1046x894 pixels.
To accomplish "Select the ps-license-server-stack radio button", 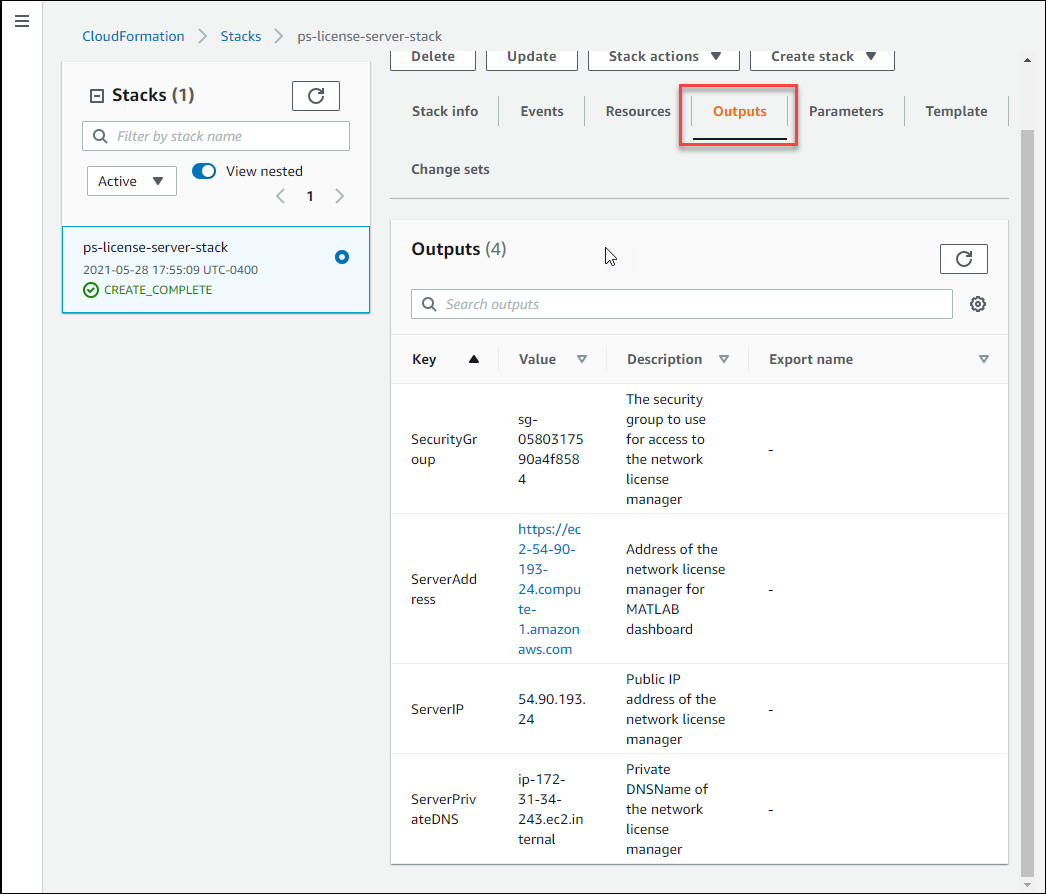I will (x=342, y=257).
